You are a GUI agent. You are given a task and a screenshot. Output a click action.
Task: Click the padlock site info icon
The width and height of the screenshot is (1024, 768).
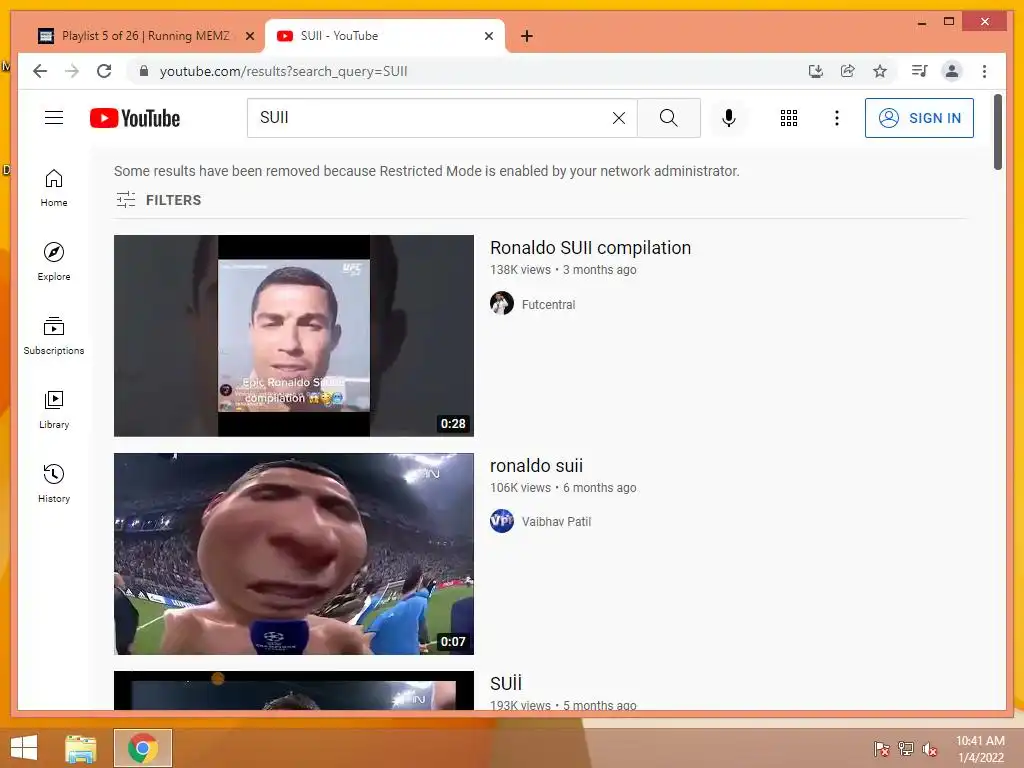click(144, 71)
